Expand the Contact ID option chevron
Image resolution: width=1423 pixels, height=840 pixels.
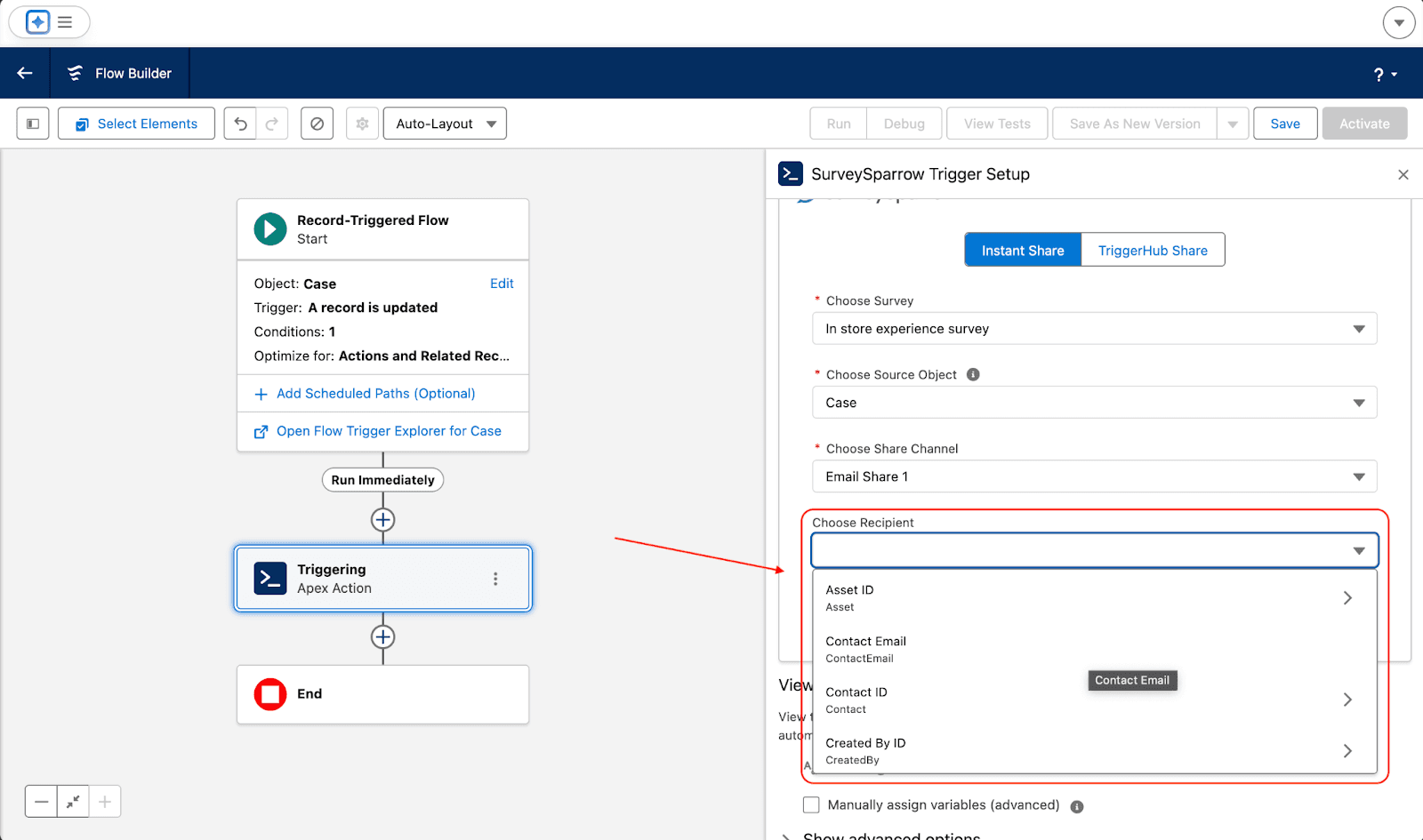point(1347,700)
